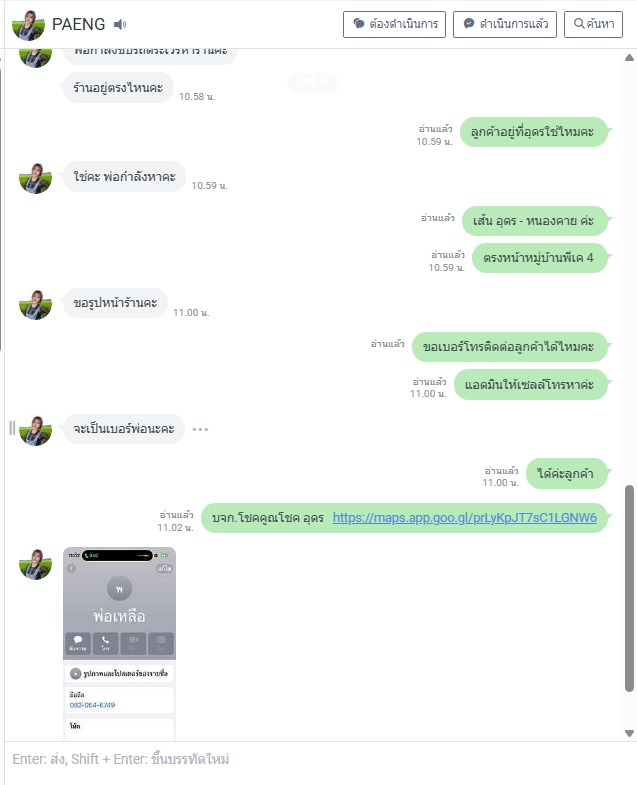Open the maps.app.goo.gl link
This screenshot has height=785, width=637.
point(465,518)
